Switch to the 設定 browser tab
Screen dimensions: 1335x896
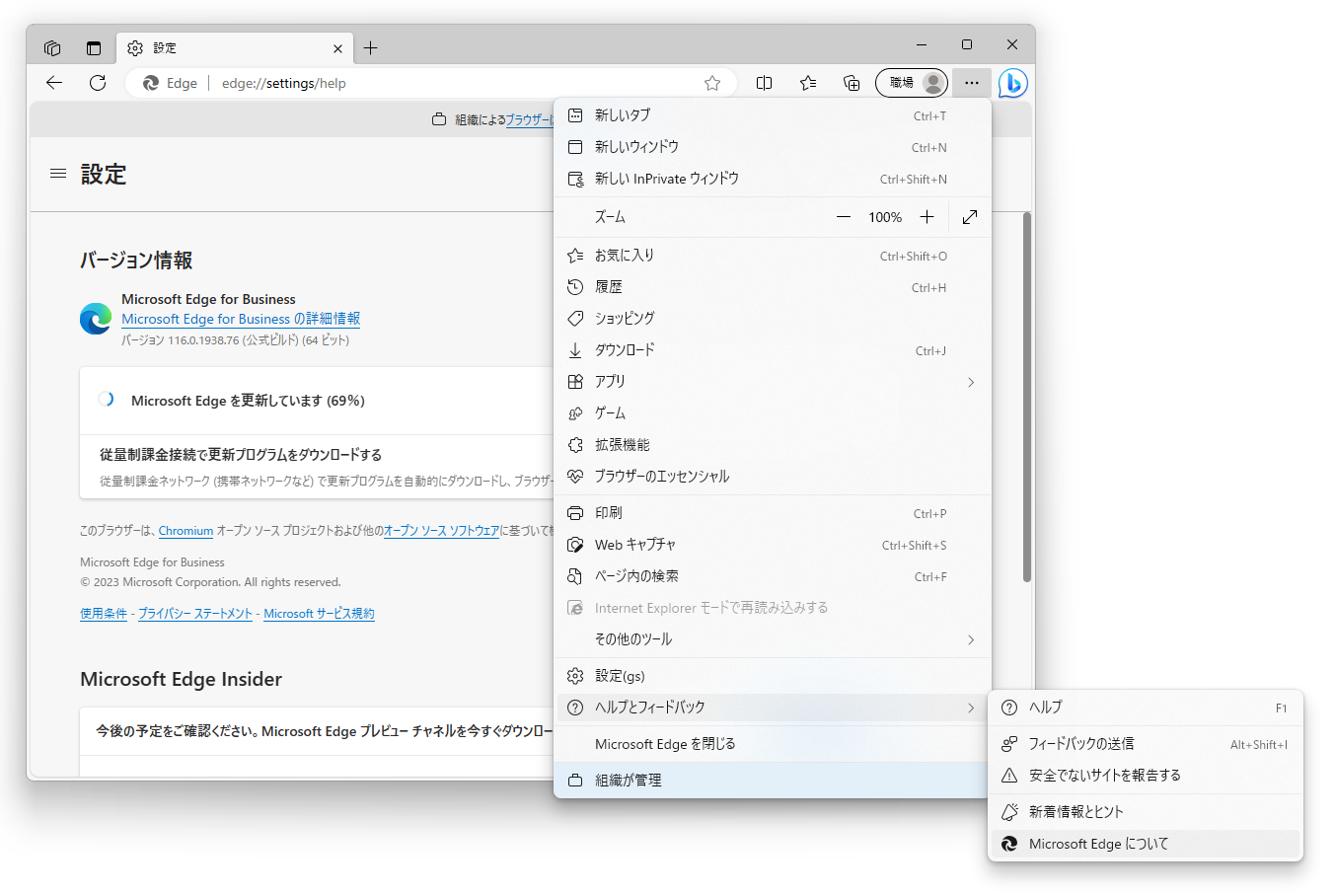pos(197,47)
